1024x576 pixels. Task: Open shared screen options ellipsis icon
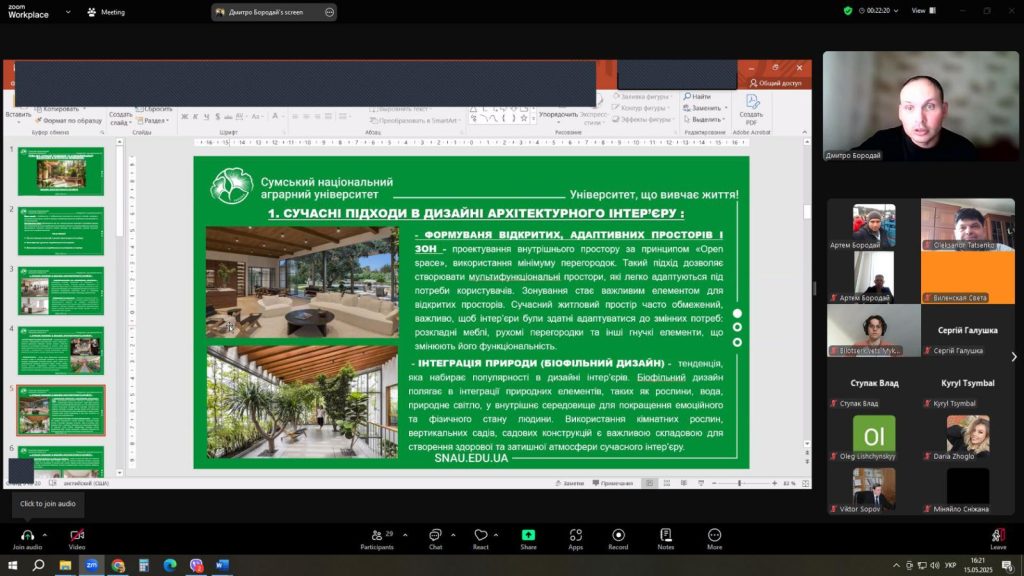point(329,12)
